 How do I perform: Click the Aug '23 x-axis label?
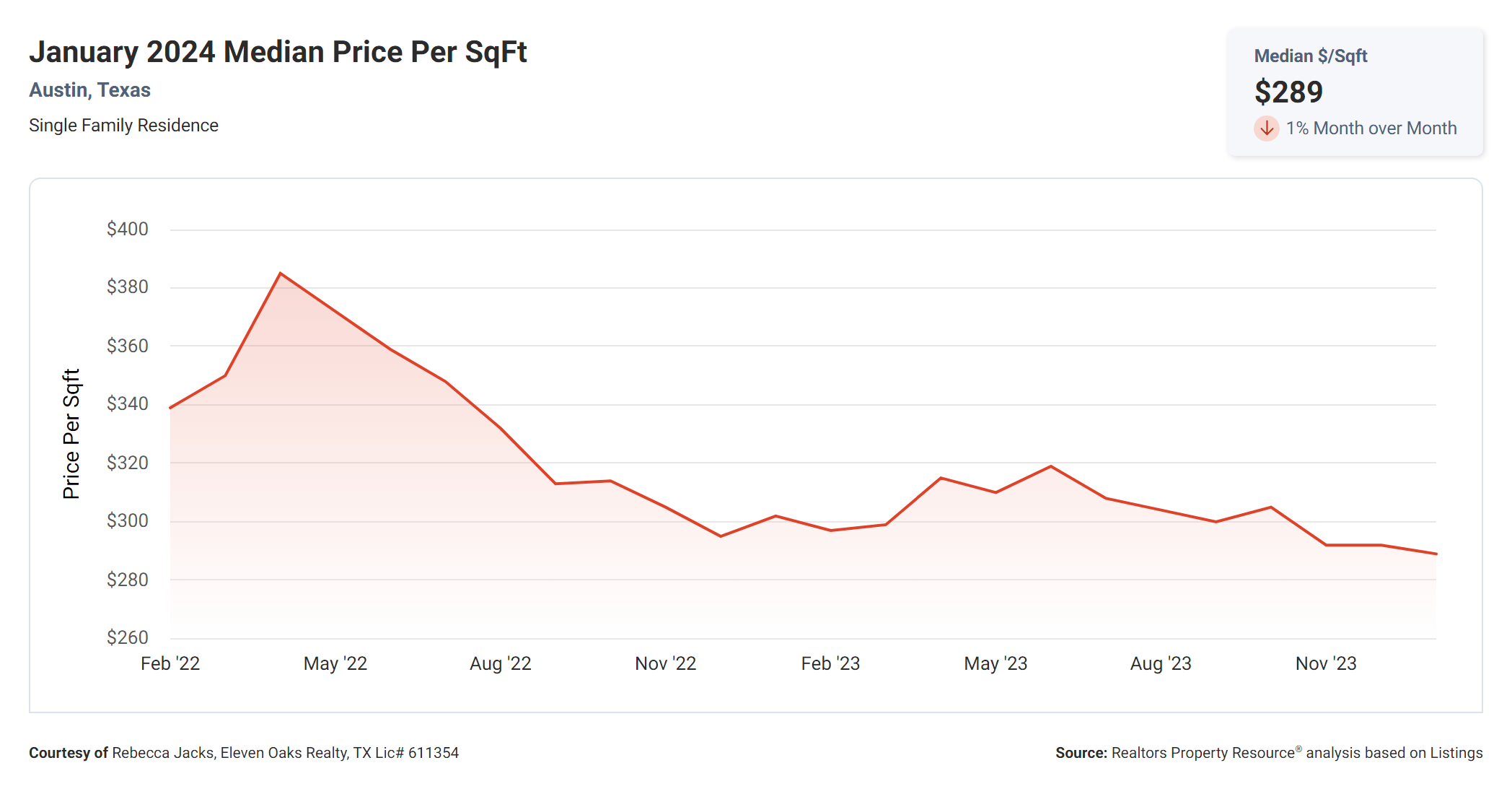coord(1161,663)
